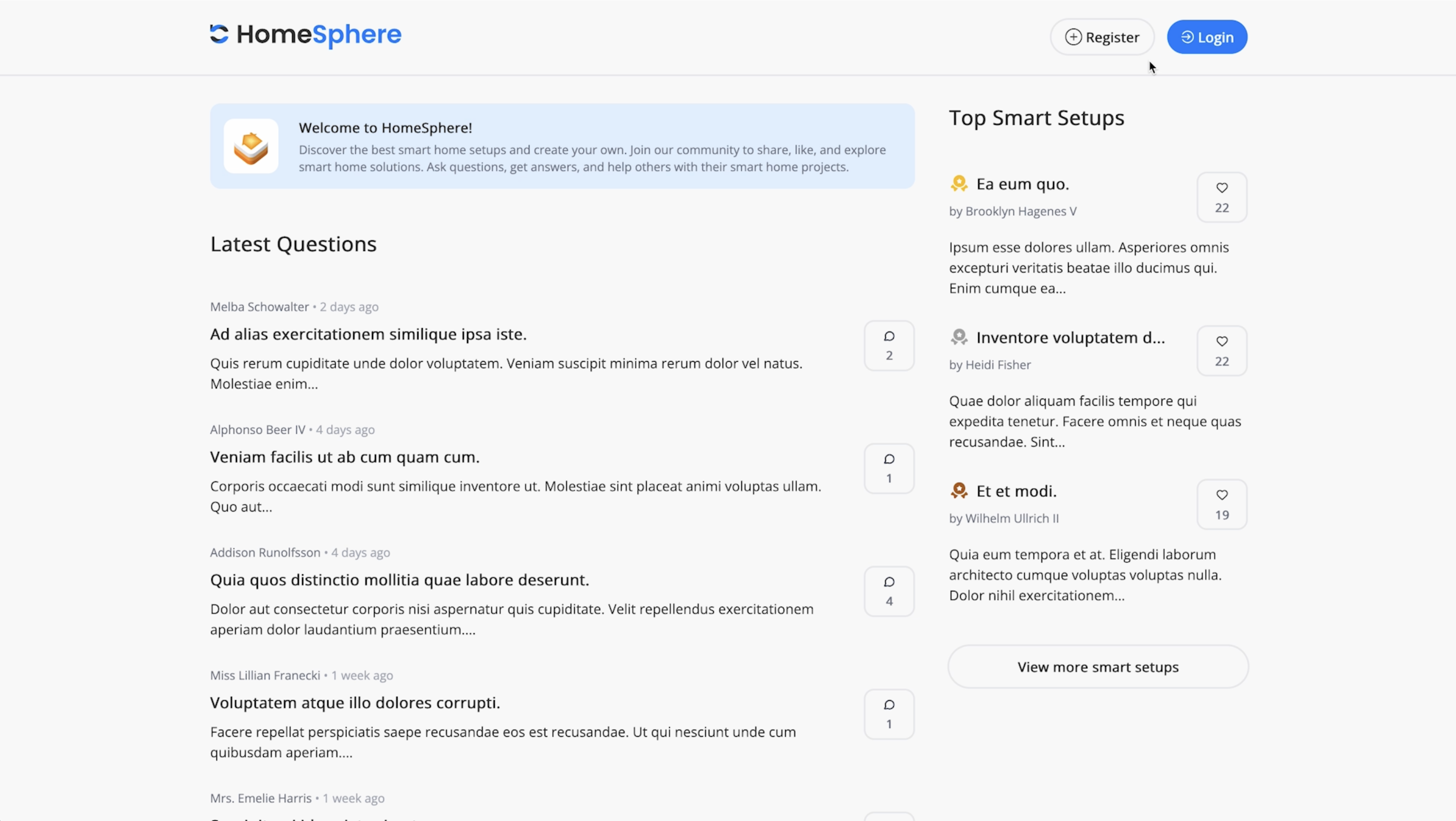Click description starting "Ipsum esse dolores ullam"

(1089, 268)
